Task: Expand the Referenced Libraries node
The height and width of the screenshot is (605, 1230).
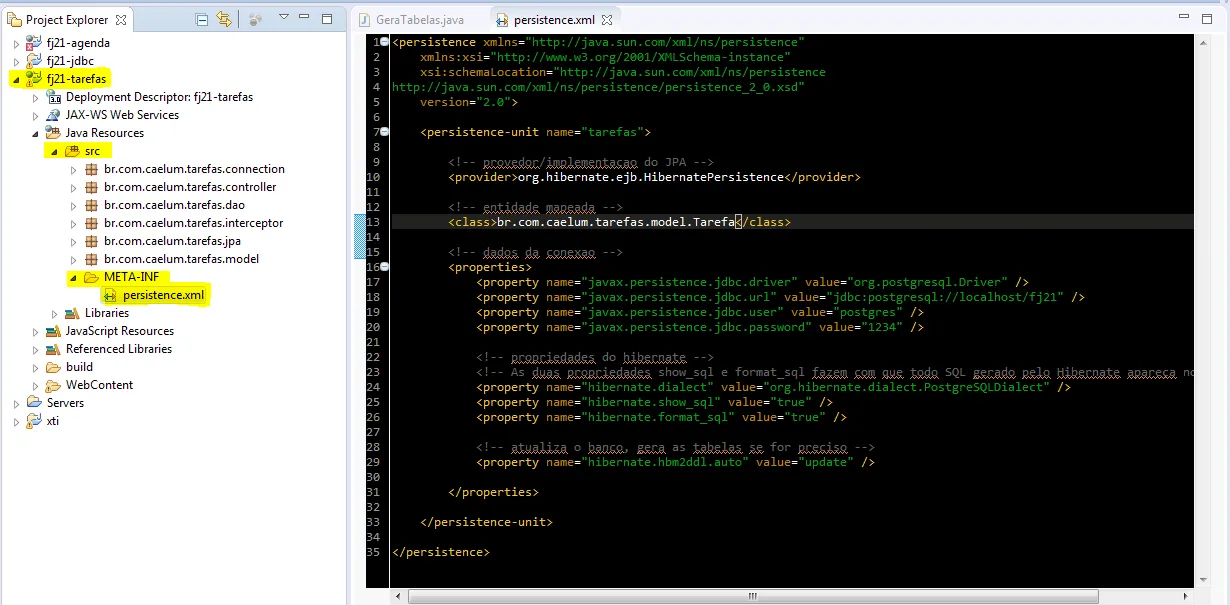Action: tap(35, 349)
